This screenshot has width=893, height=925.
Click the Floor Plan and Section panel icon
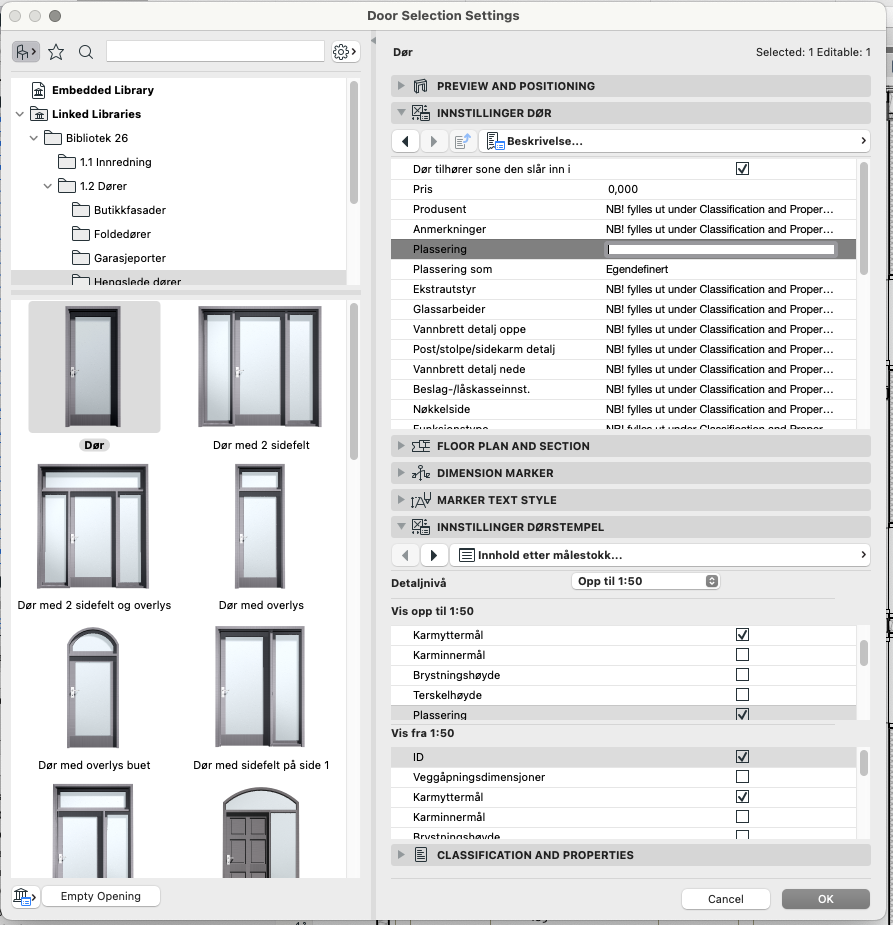(x=421, y=446)
